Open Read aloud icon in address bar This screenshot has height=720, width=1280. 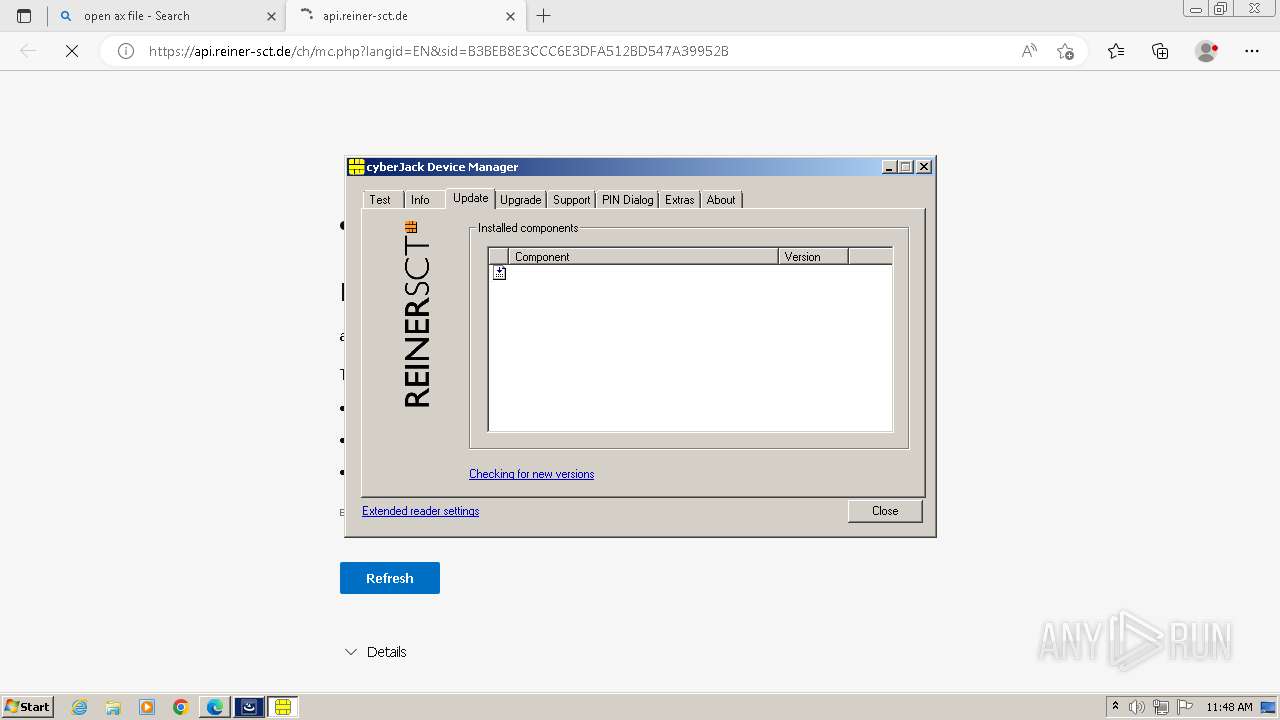coord(1029,51)
